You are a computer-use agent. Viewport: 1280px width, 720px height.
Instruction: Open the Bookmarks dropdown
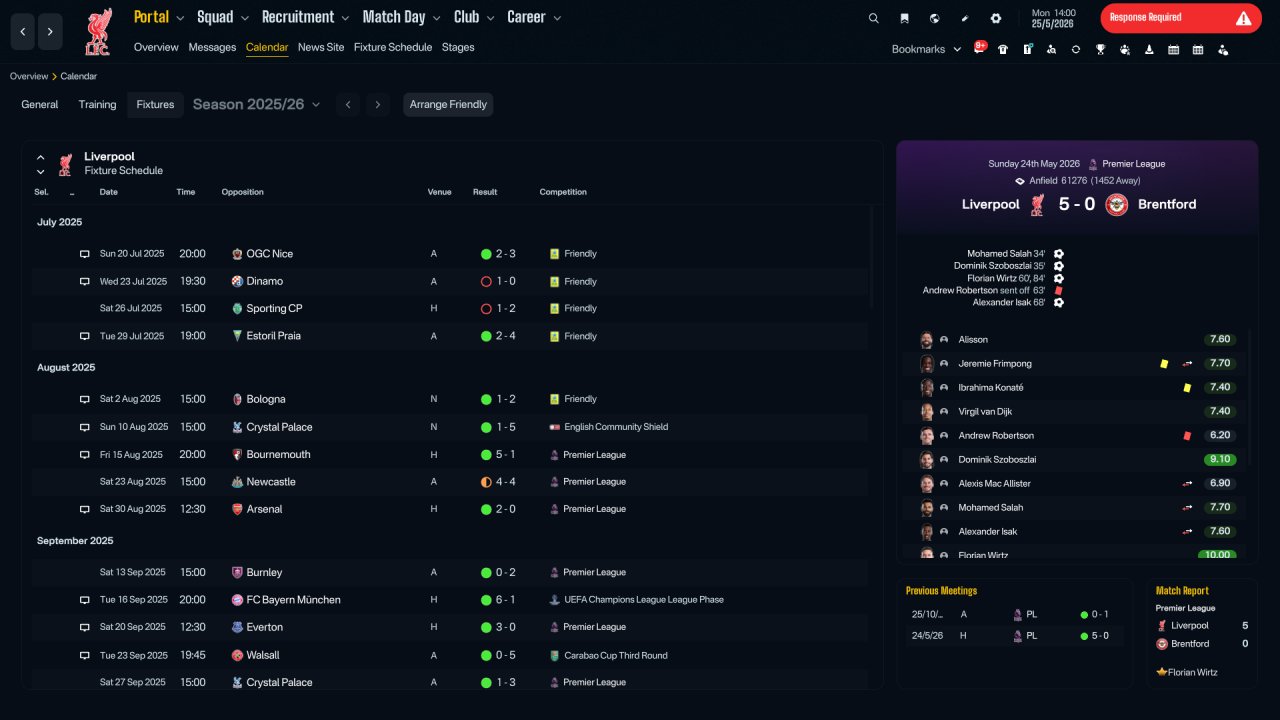coord(926,49)
